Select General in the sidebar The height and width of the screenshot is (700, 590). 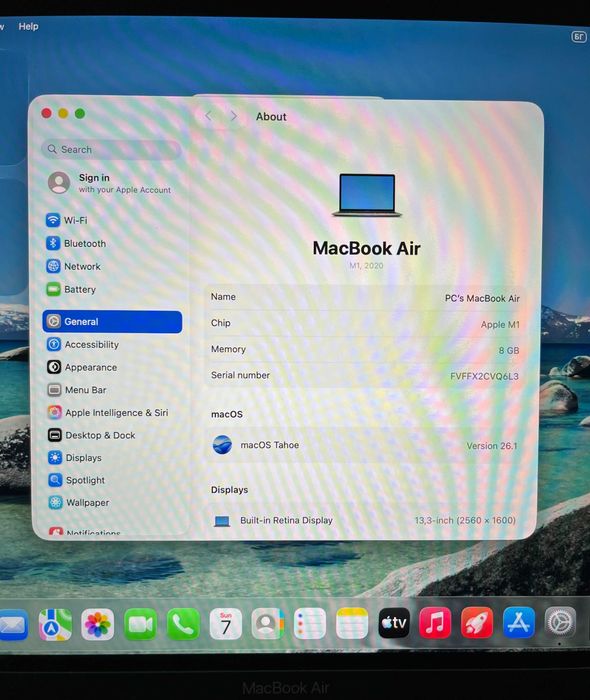tap(112, 321)
